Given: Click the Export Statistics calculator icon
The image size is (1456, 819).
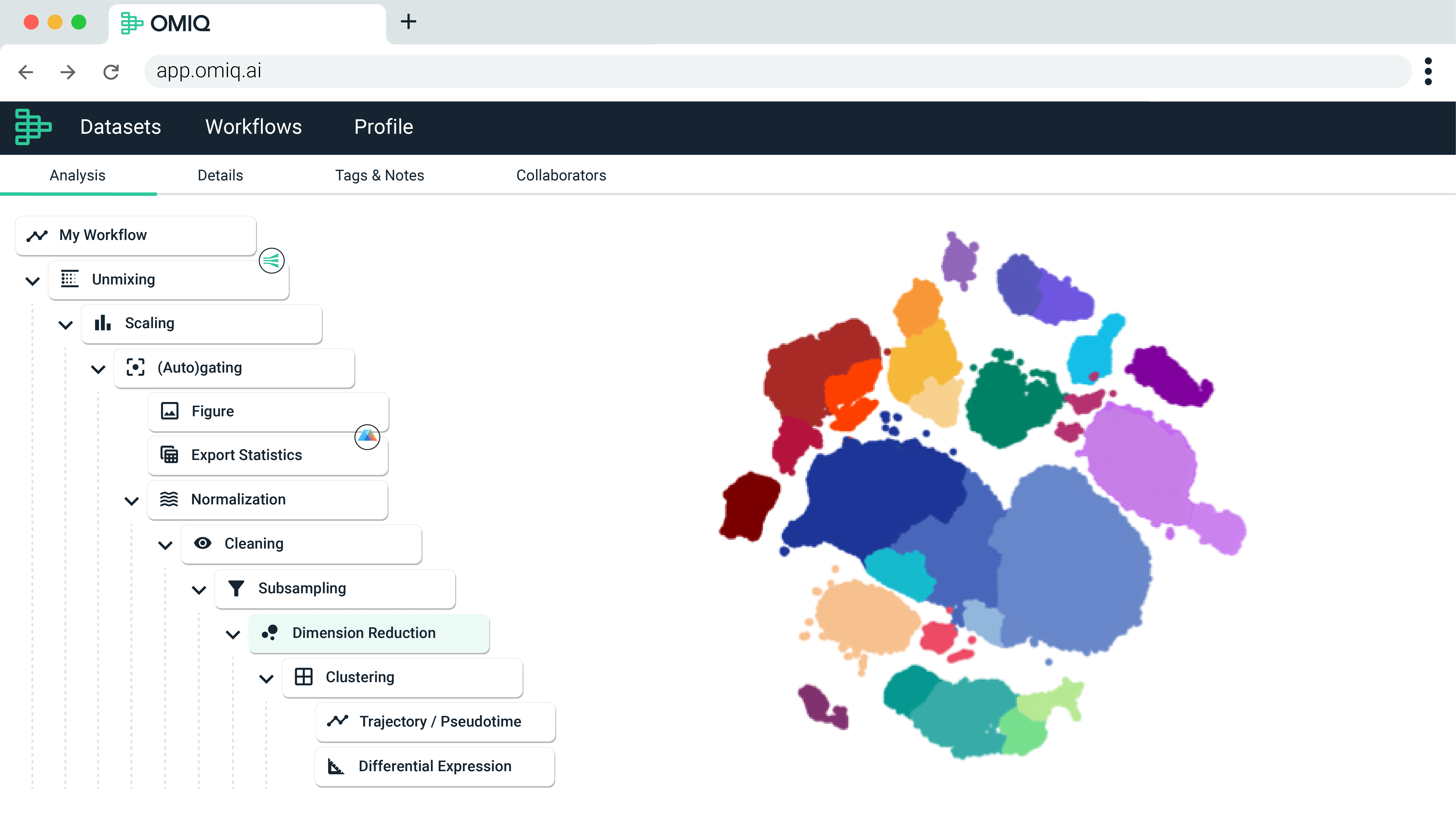Looking at the screenshot, I should 169,455.
